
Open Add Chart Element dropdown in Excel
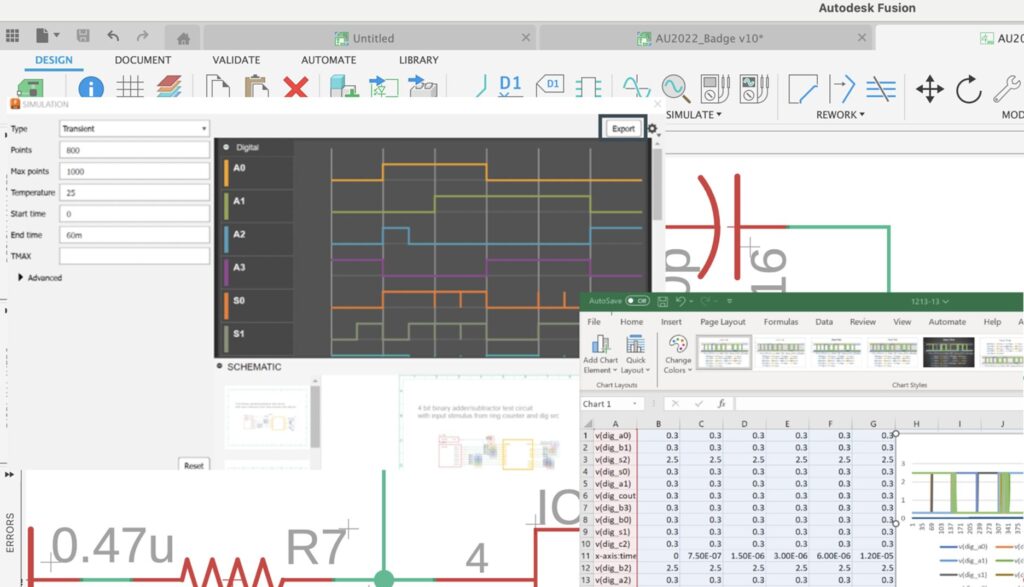600,355
